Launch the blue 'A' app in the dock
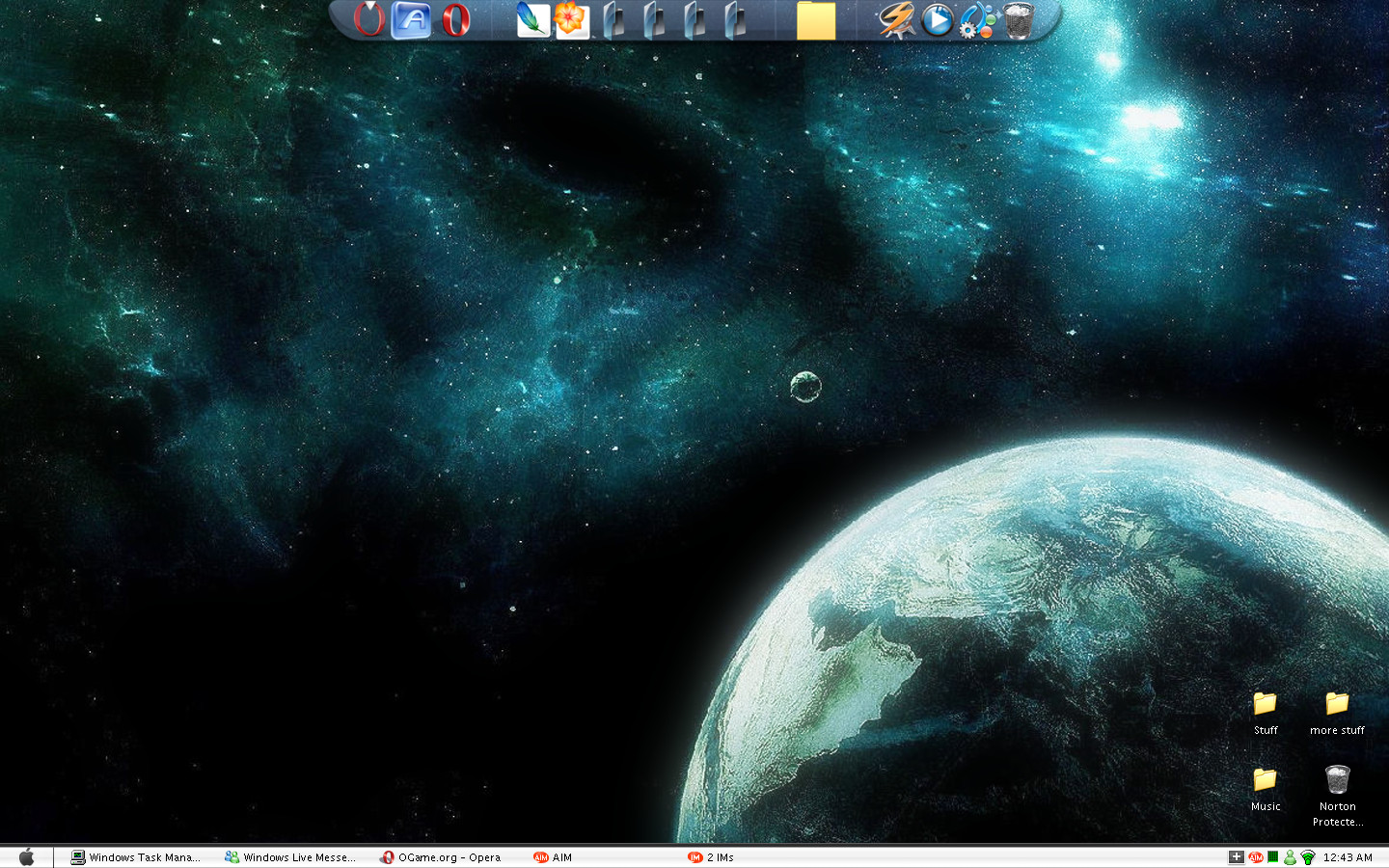This screenshot has height=868, width=1389. (412, 20)
